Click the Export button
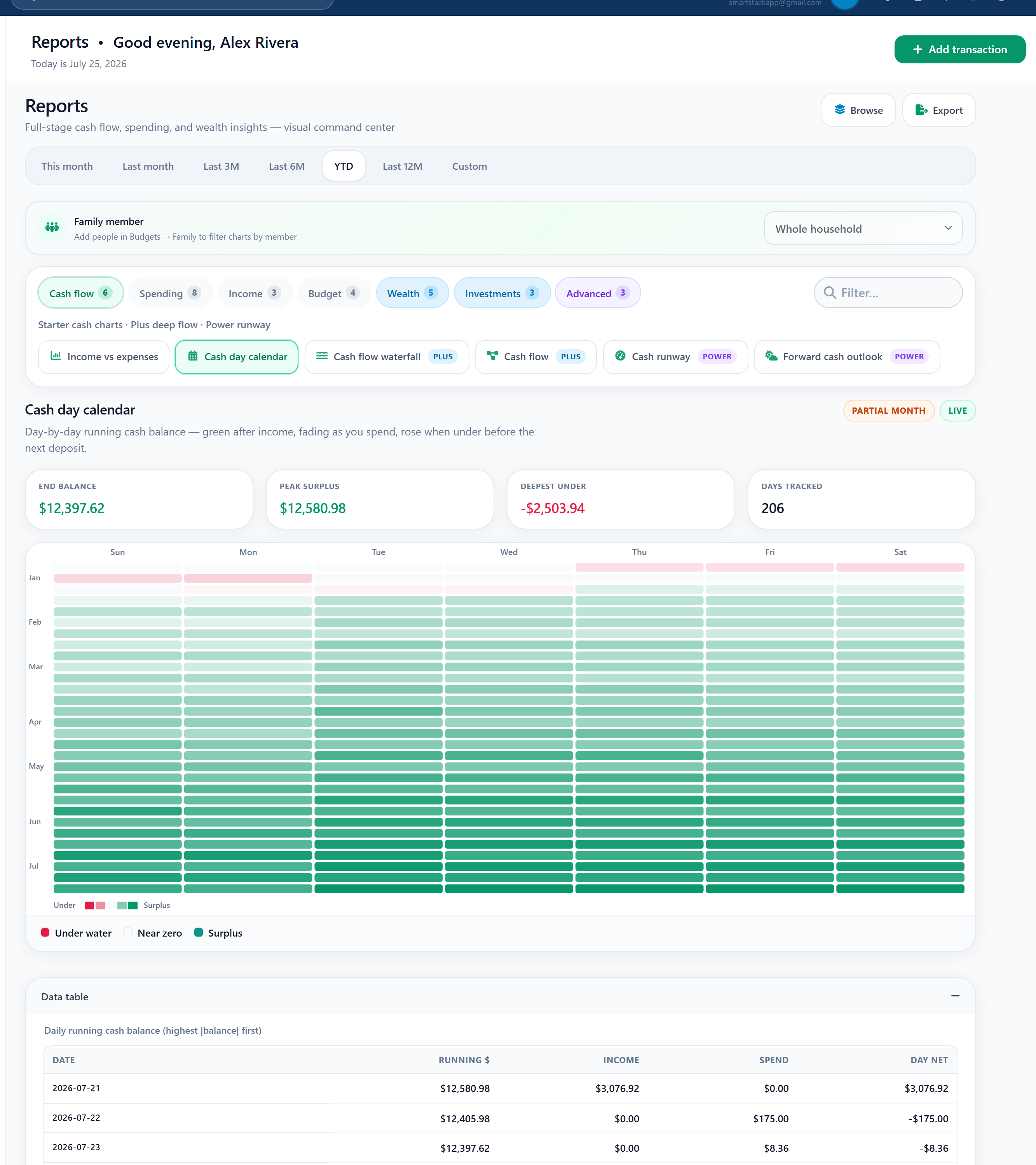 tap(938, 110)
